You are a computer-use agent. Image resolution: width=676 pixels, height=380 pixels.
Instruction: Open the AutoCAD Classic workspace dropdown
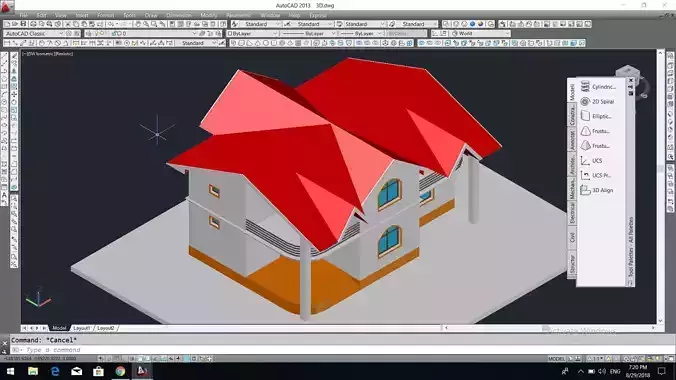pyautogui.click(x=34, y=33)
